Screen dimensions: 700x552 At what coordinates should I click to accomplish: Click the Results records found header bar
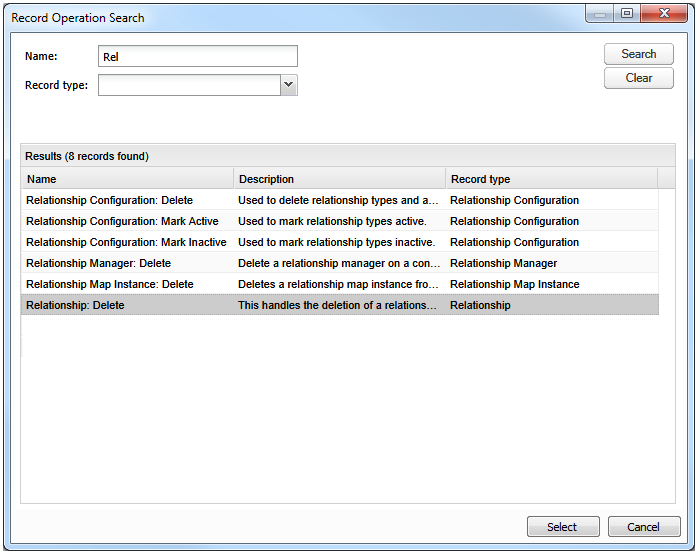(x=348, y=156)
